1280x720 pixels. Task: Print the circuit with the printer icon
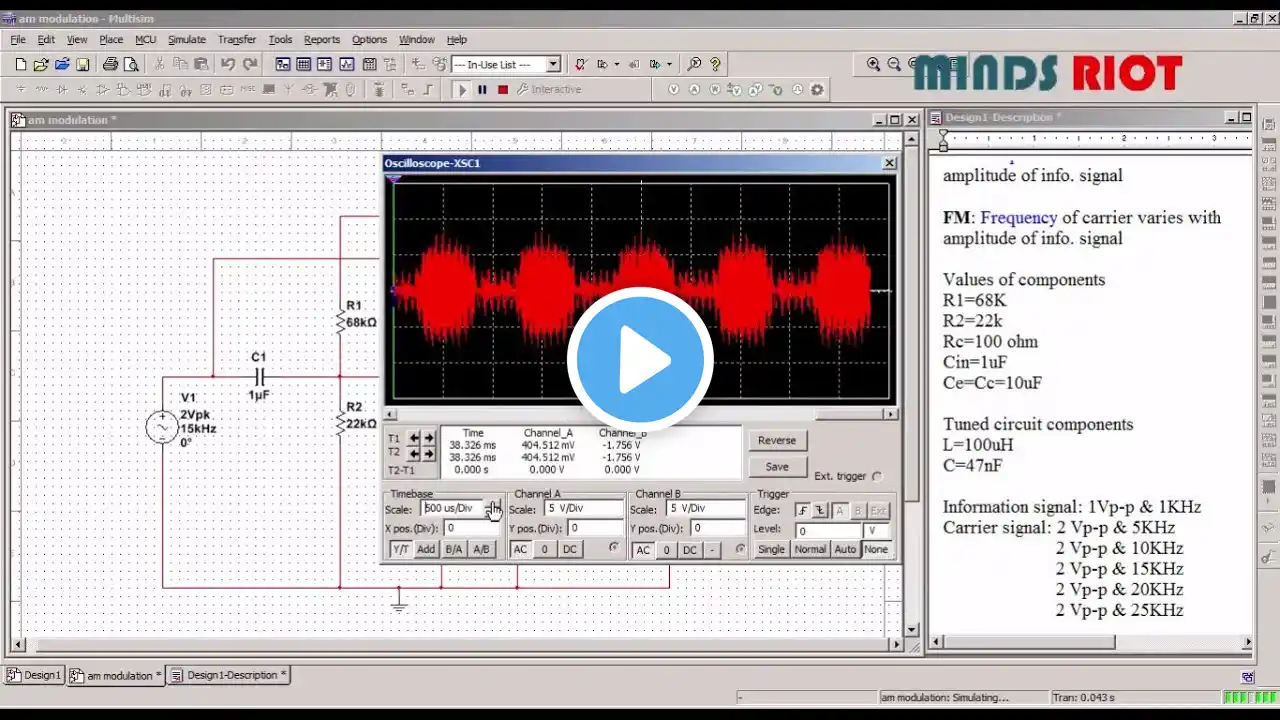click(110, 64)
